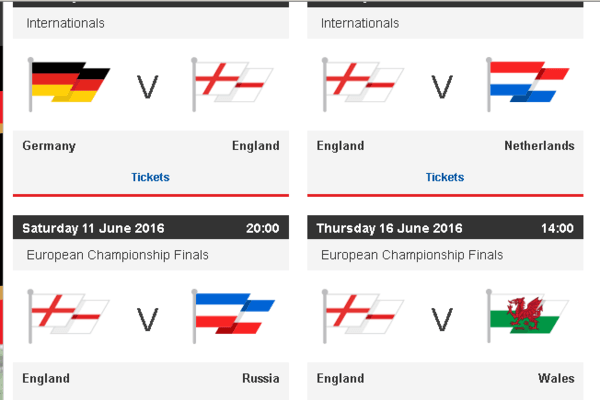Click the Netherlands flag icon
The image size is (600, 400).
527,83
